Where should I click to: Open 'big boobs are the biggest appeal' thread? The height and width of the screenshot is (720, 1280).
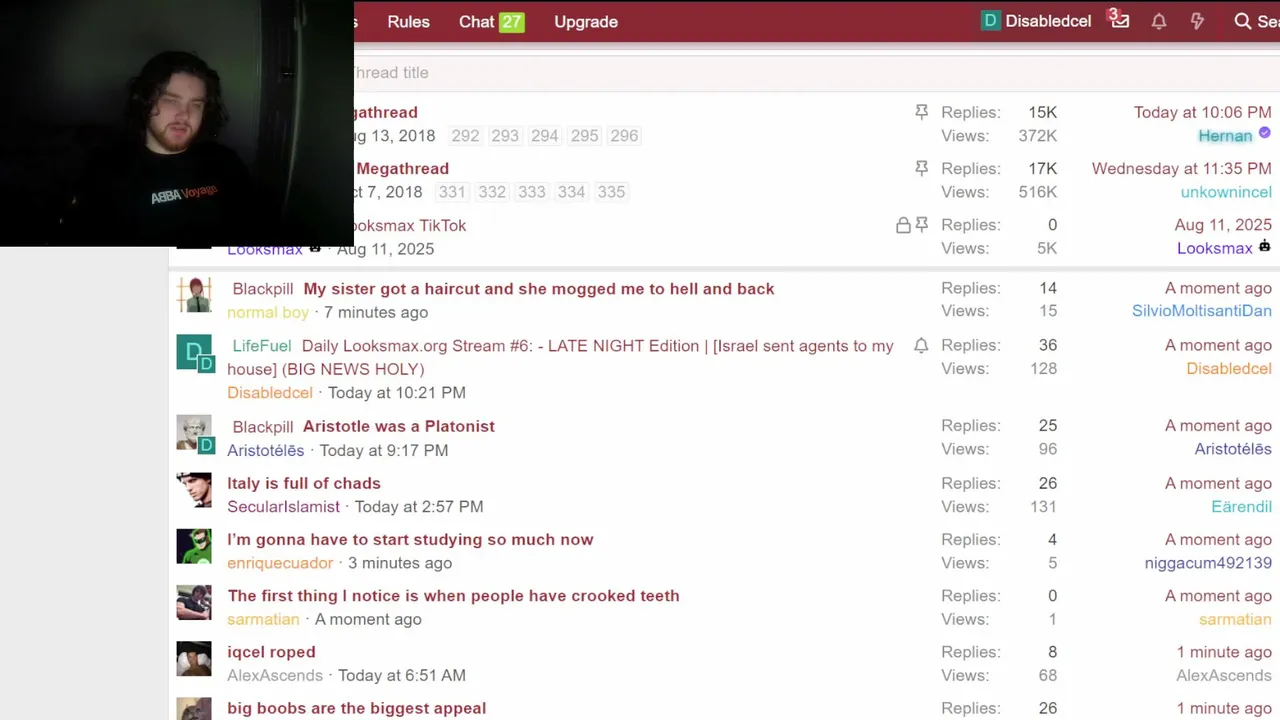(356, 708)
